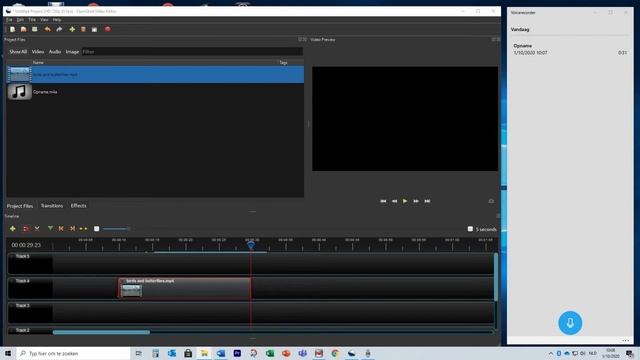Click the snapshot icon right of the playback buttons
Image resolution: width=640 pixels, height=360 pixels.
coord(491,201)
